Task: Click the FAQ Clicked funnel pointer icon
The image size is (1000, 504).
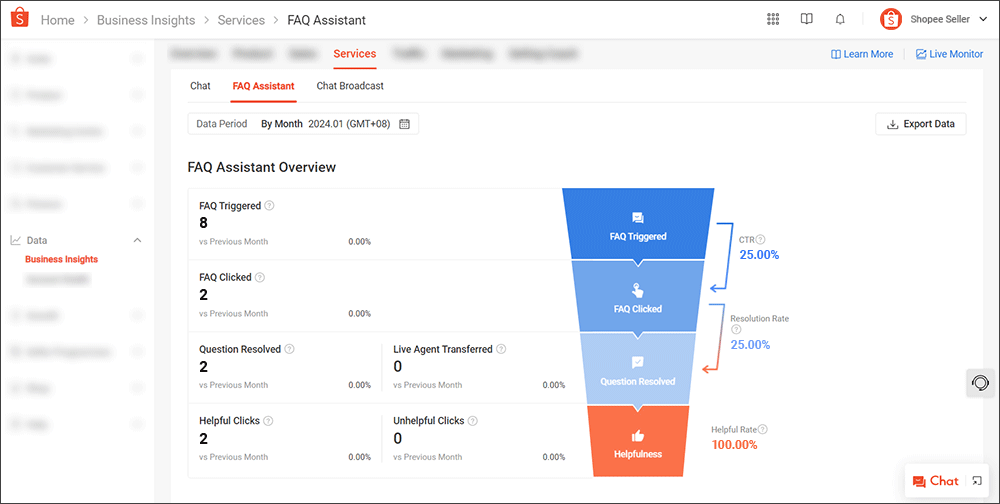Action: 637,290
